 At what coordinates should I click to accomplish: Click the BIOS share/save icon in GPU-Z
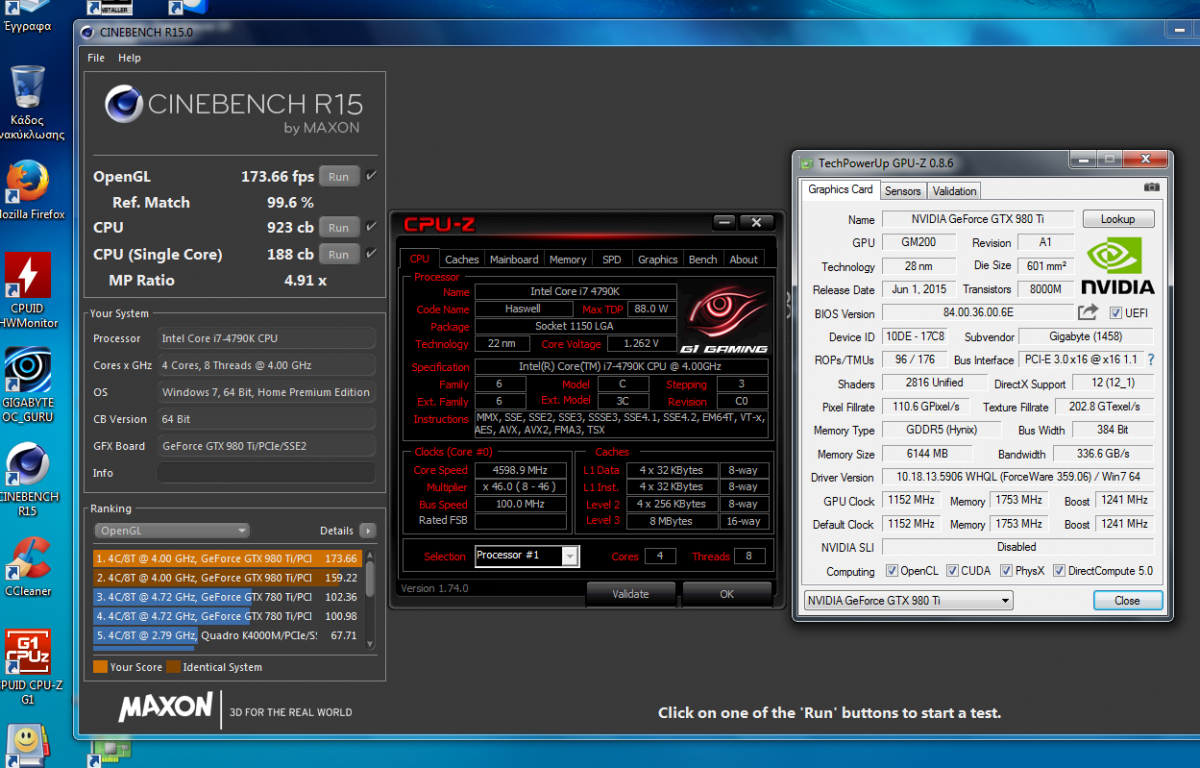click(x=1087, y=313)
